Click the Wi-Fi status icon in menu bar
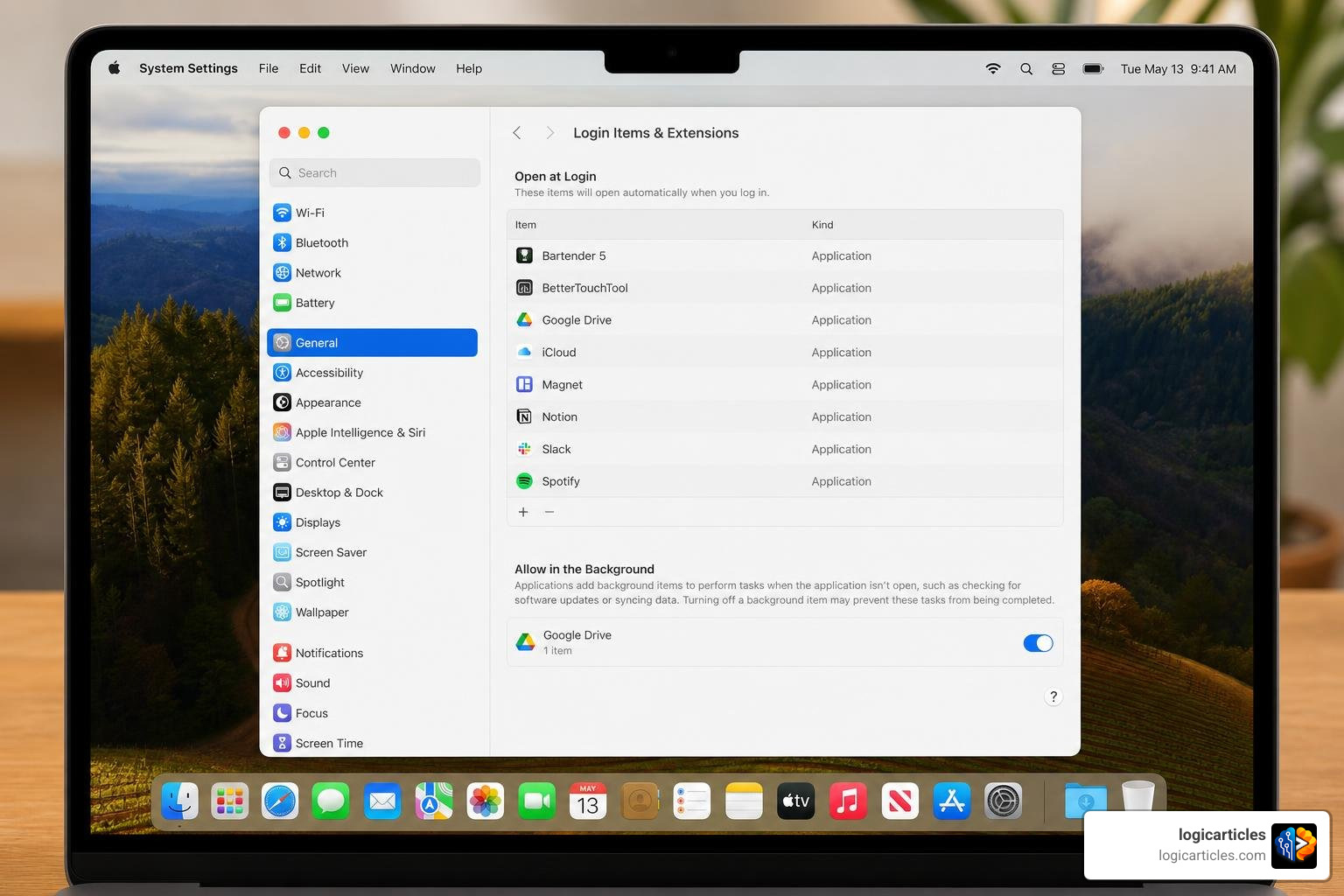This screenshot has height=896, width=1344. (x=993, y=68)
